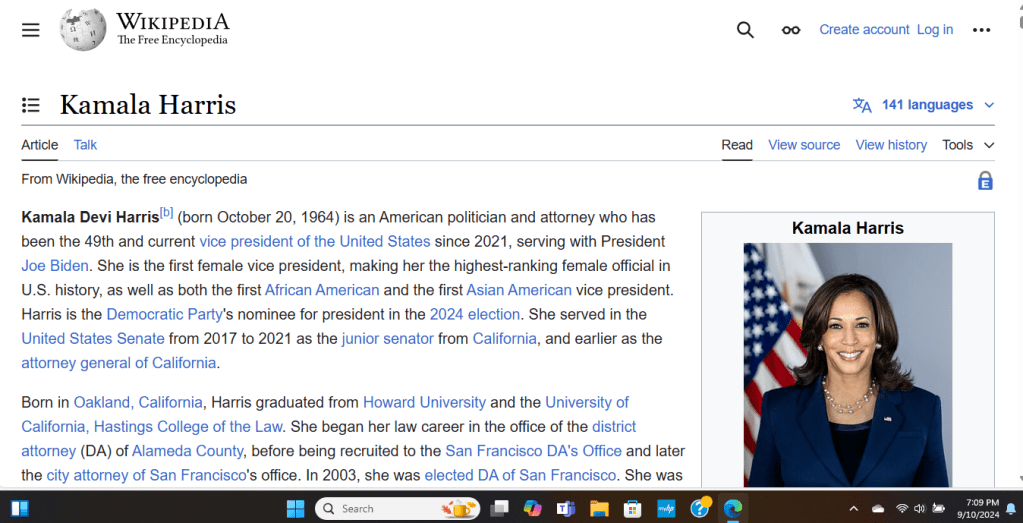Switch to the Talk tab
The height and width of the screenshot is (523, 1023).
(x=85, y=145)
